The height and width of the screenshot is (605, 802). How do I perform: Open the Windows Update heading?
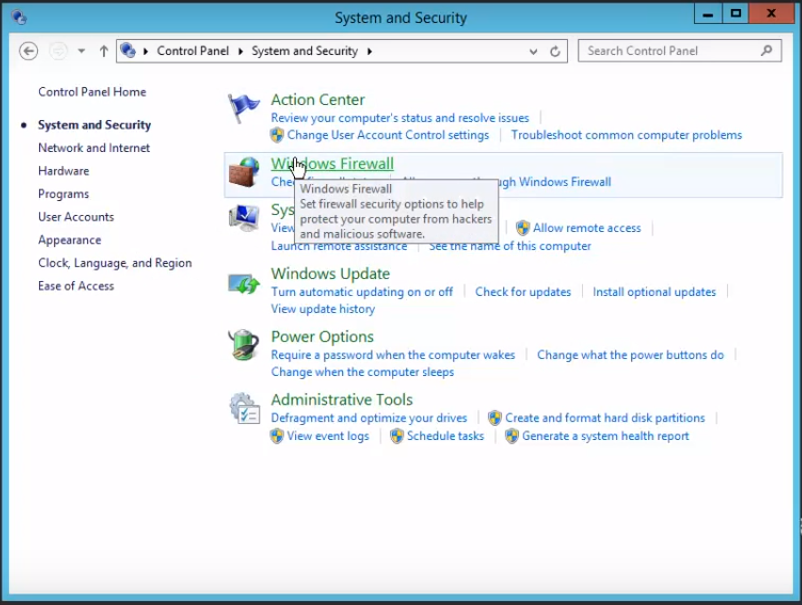(330, 274)
